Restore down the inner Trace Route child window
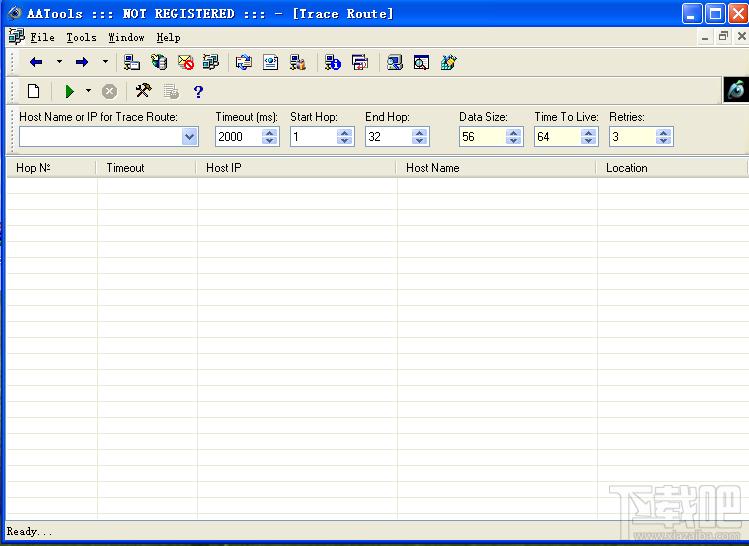 (x=723, y=36)
